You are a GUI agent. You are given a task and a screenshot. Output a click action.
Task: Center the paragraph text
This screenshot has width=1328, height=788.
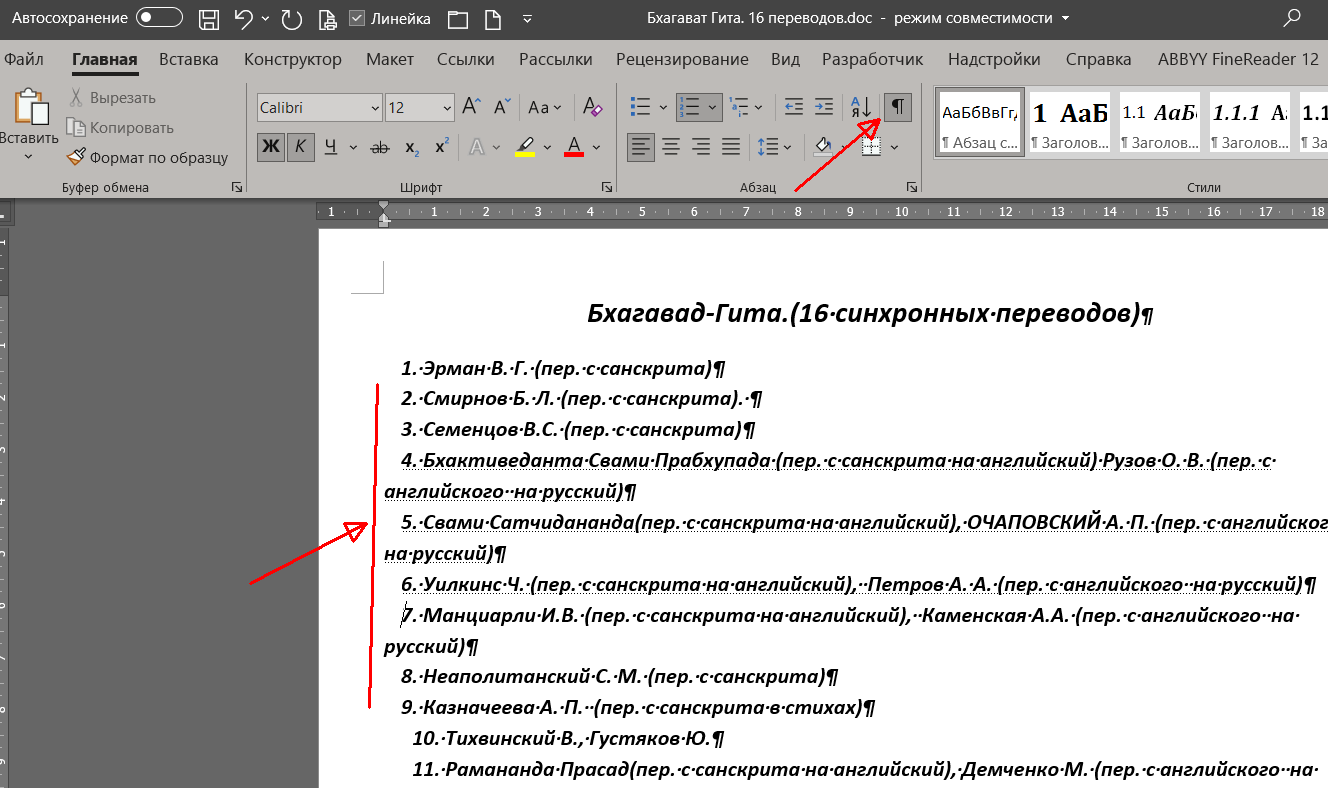(671, 147)
